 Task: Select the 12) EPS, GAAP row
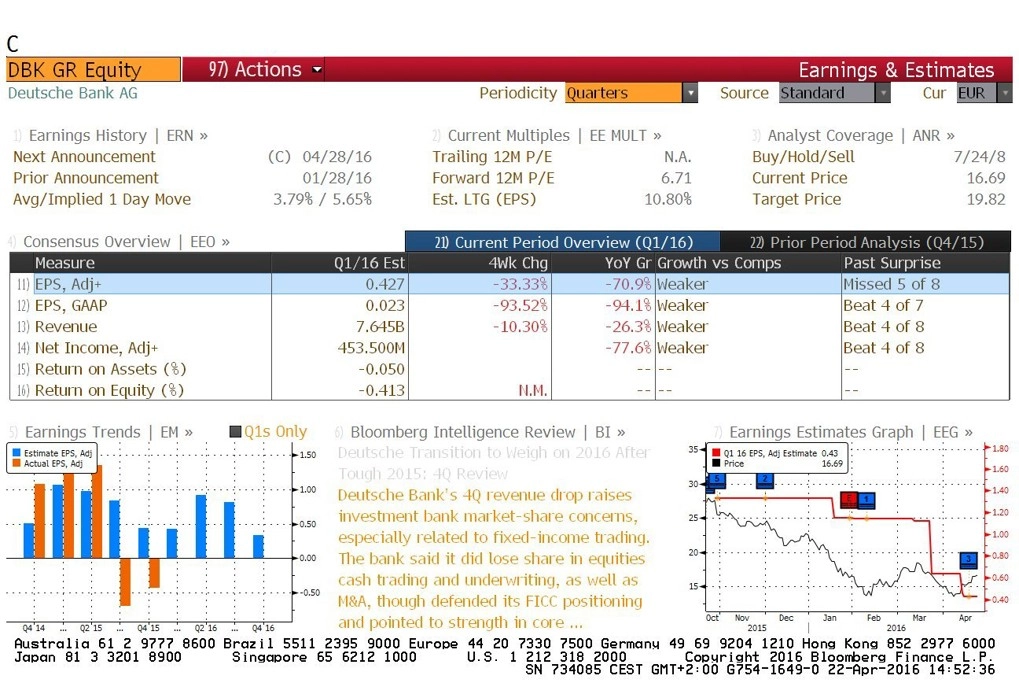click(510, 305)
